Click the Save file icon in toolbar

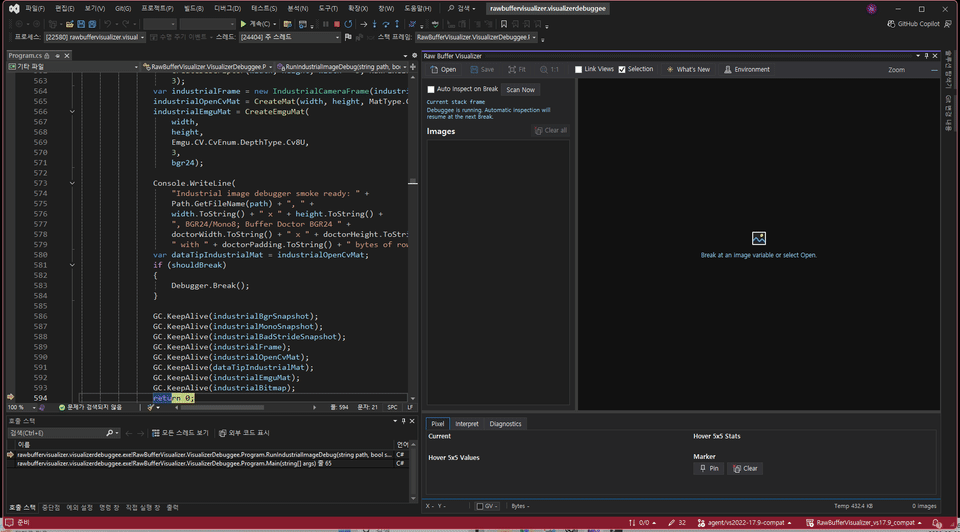pyautogui.click(x=81, y=24)
